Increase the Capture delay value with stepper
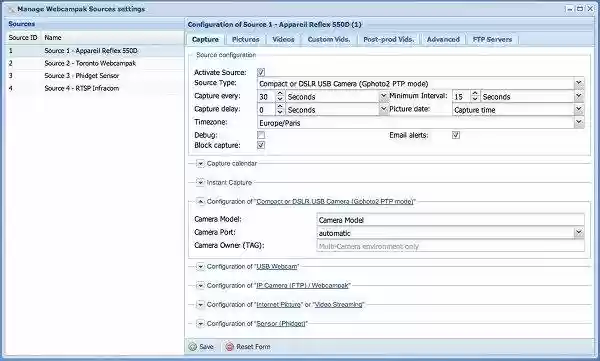 click(x=280, y=107)
